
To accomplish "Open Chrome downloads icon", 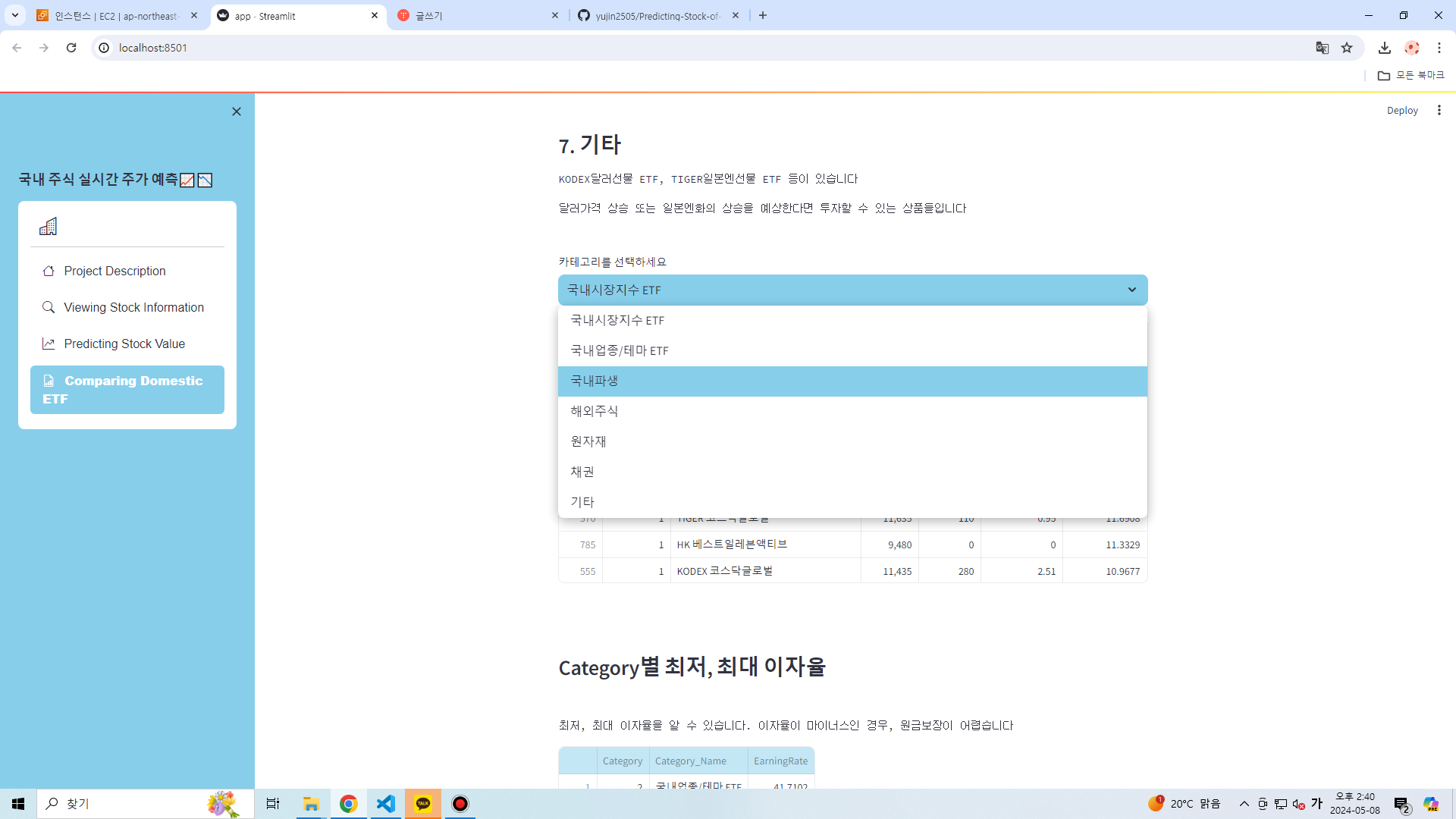I will (x=1384, y=48).
